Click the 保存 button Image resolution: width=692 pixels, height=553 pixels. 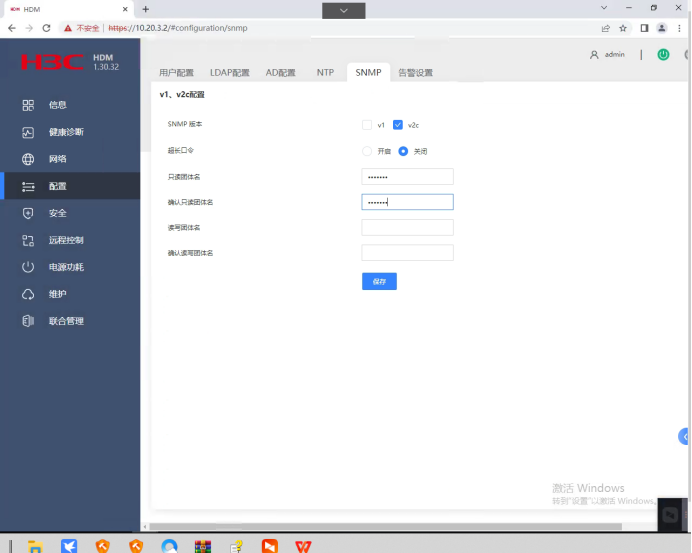pyautogui.click(x=379, y=281)
